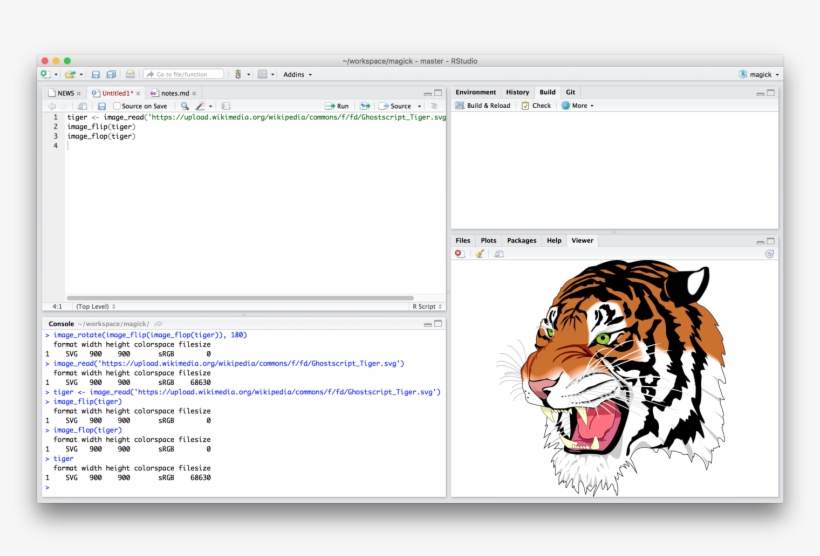Switch to the Files tab
Screen dimensions: 820x556
[x=463, y=241]
